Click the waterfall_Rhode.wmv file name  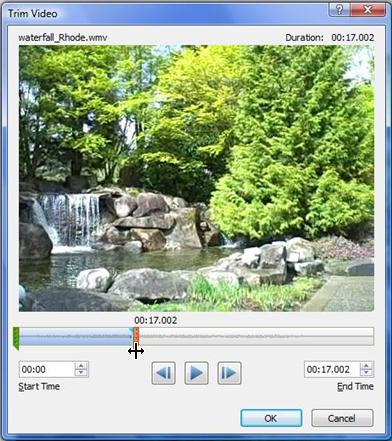63,37
